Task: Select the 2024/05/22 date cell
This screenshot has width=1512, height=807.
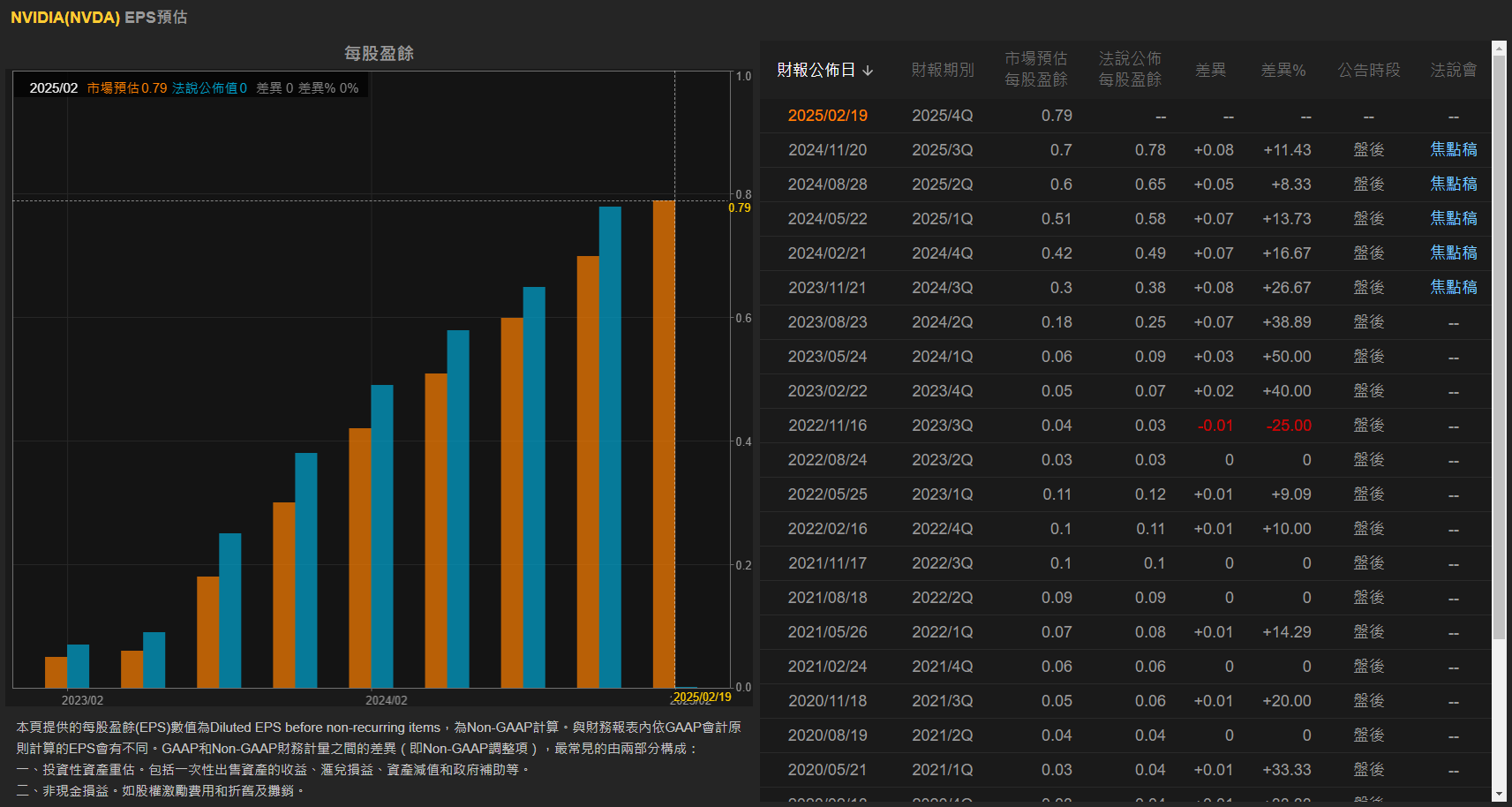Action: click(827, 219)
